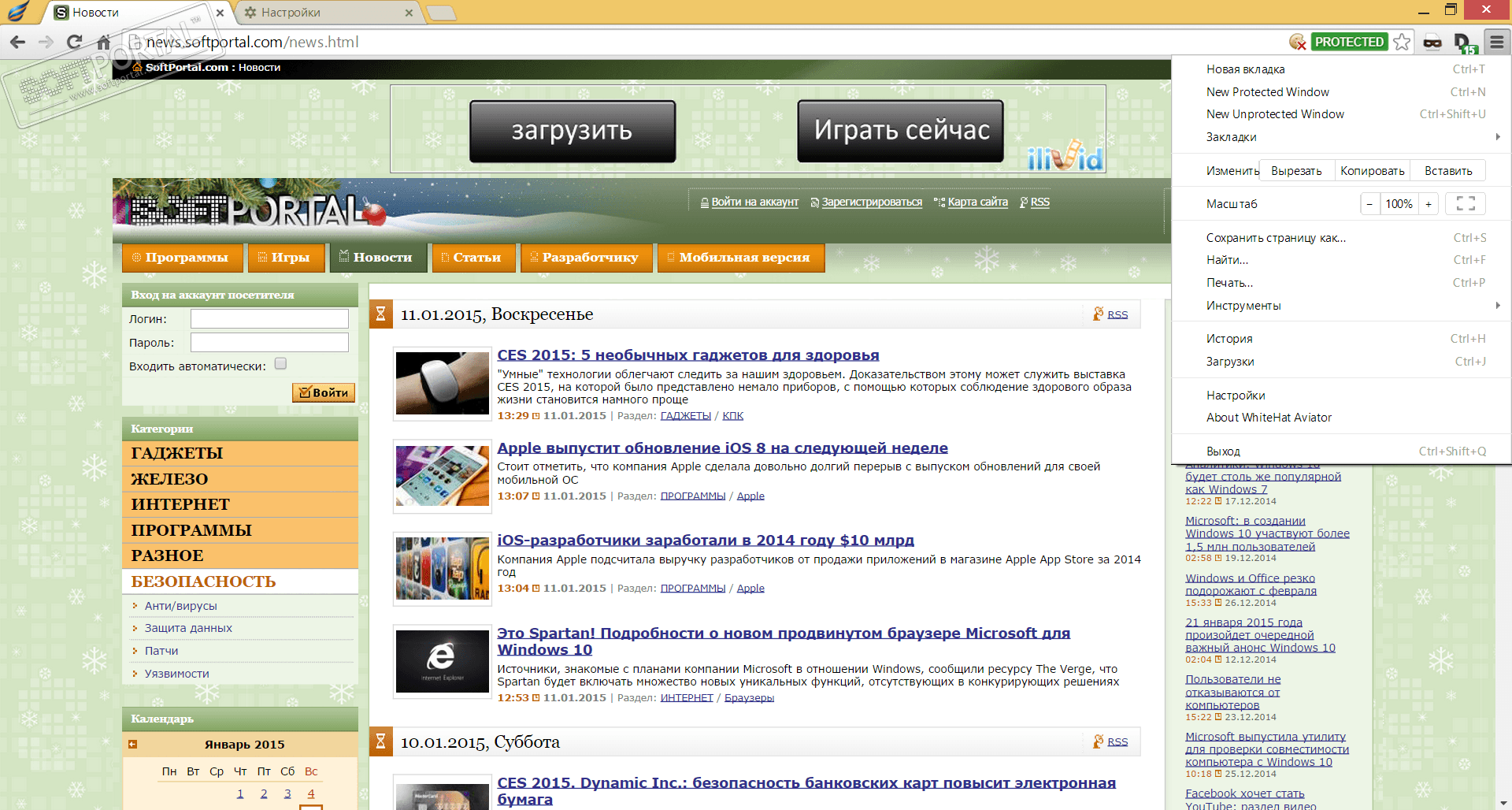Open the Анти/вирусы subcategory

(180, 606)
